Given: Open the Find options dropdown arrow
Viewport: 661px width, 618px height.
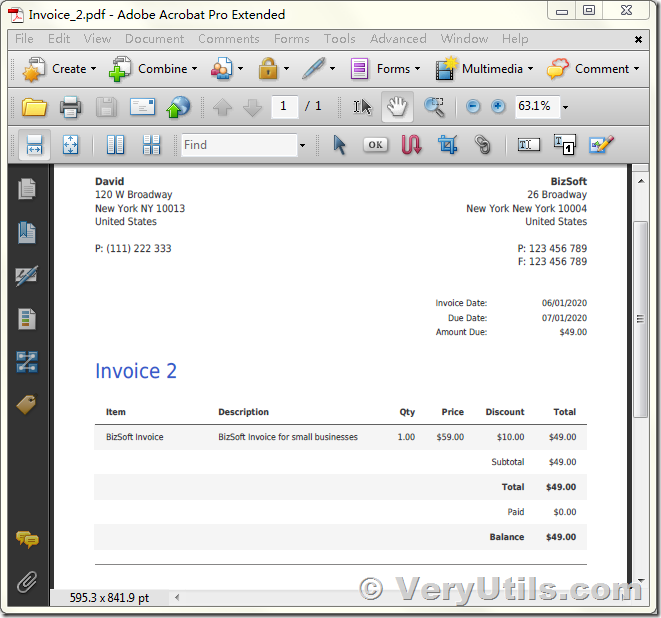Looking at the screenshot, I should click(x=302, y=145).
